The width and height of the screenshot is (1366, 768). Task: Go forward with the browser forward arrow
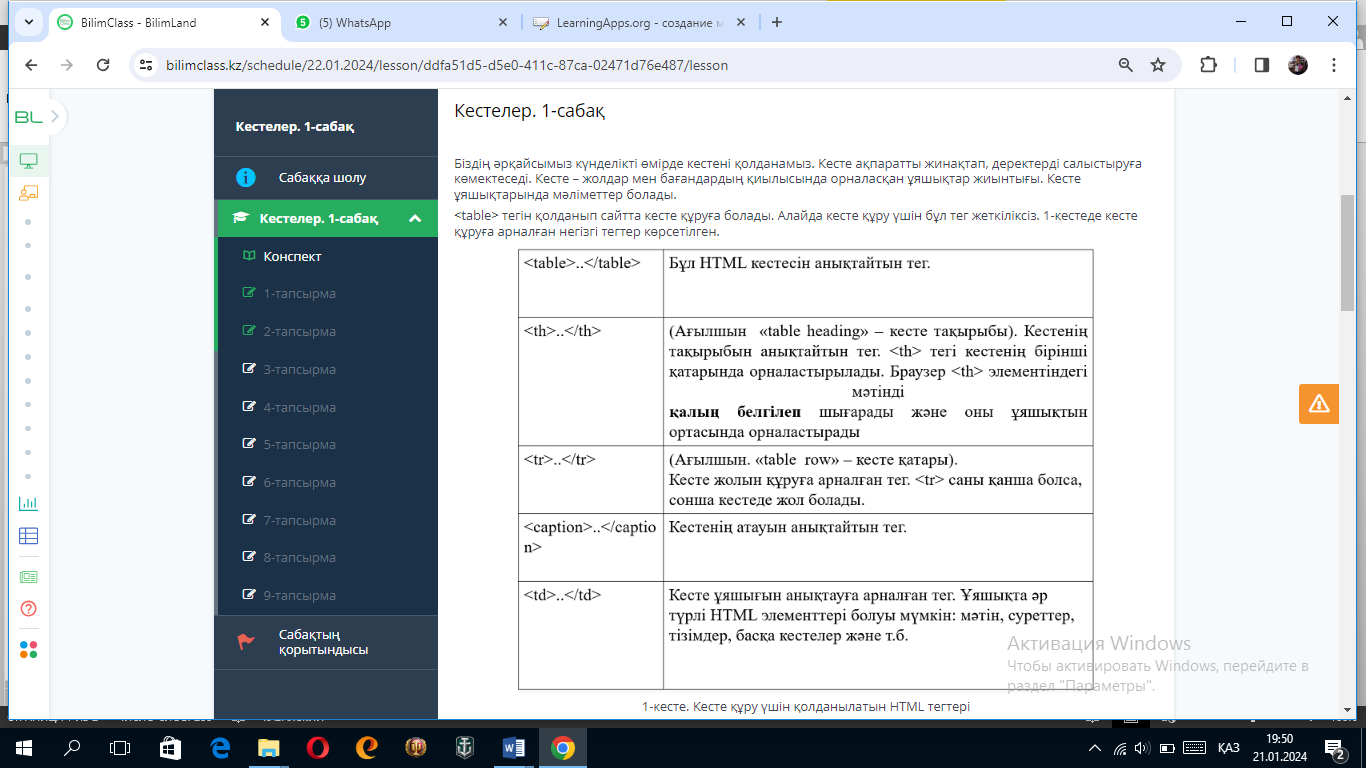pyautogui.click(x=67, y=65)
